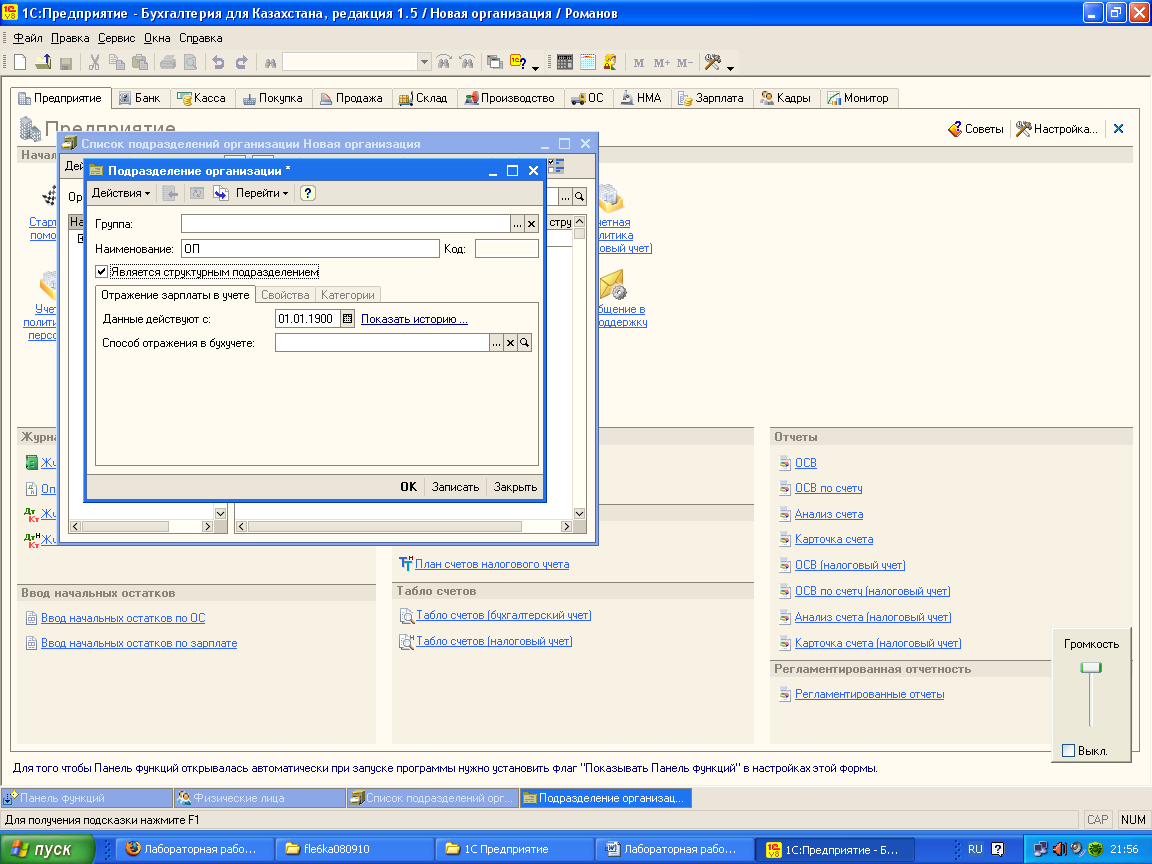Click the Cut scissors toolbar icon
Screen dimensions: 1152x864
coord(94,62)
